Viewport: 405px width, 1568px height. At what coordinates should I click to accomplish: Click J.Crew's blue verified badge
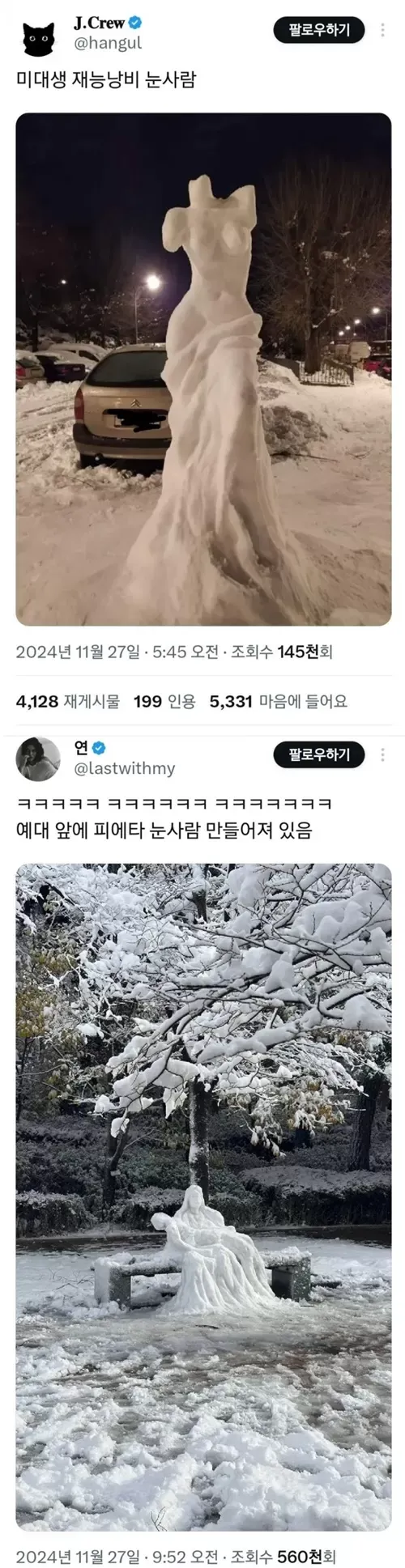pyautogui.click(x=135, y=25)
